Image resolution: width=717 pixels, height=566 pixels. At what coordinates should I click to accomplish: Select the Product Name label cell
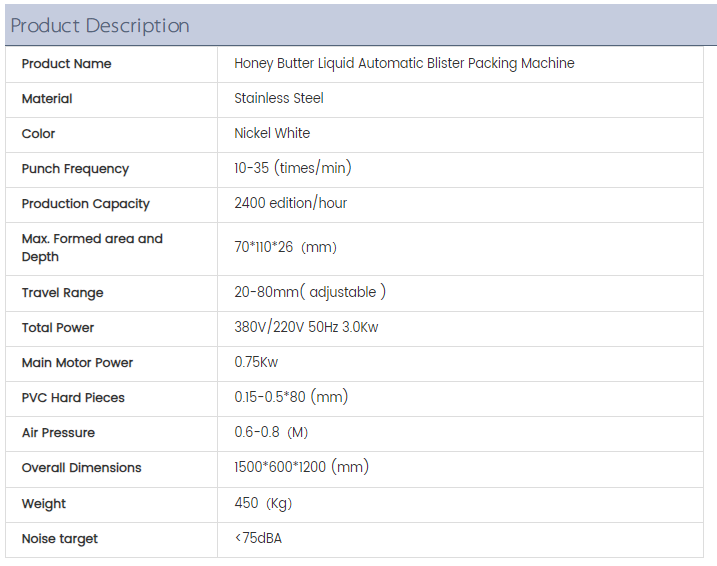(66, 64)
